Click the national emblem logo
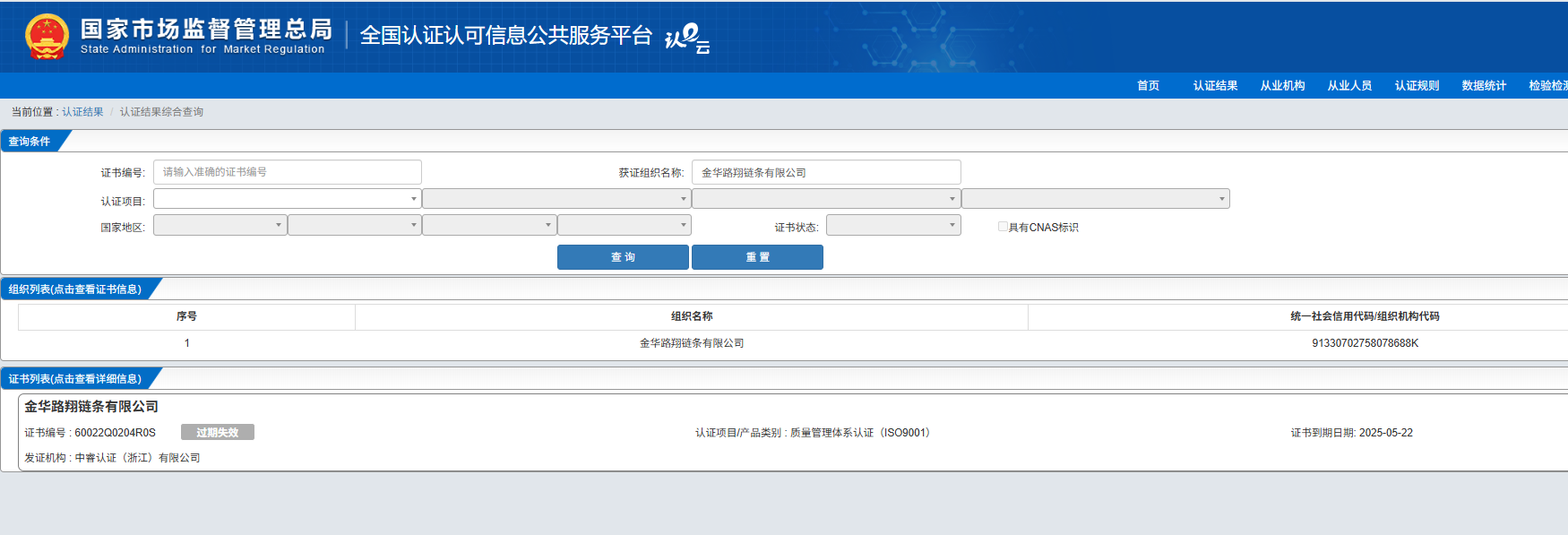1568x535 pixels. click(x=47, y=37)
